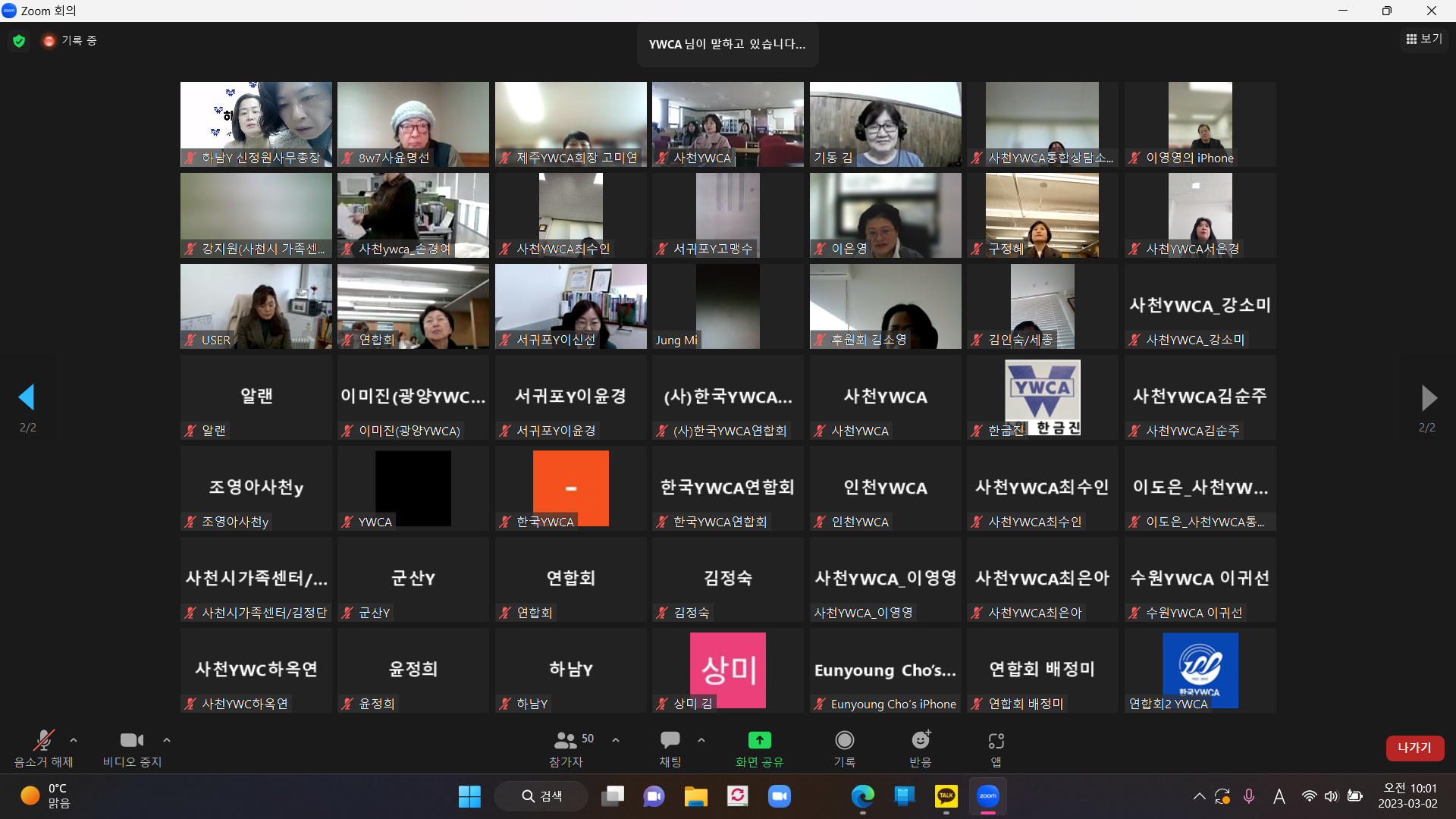Click the YWCA speaking notification banner
This screenshot has height=819, width=1456.
click(727, 44)
